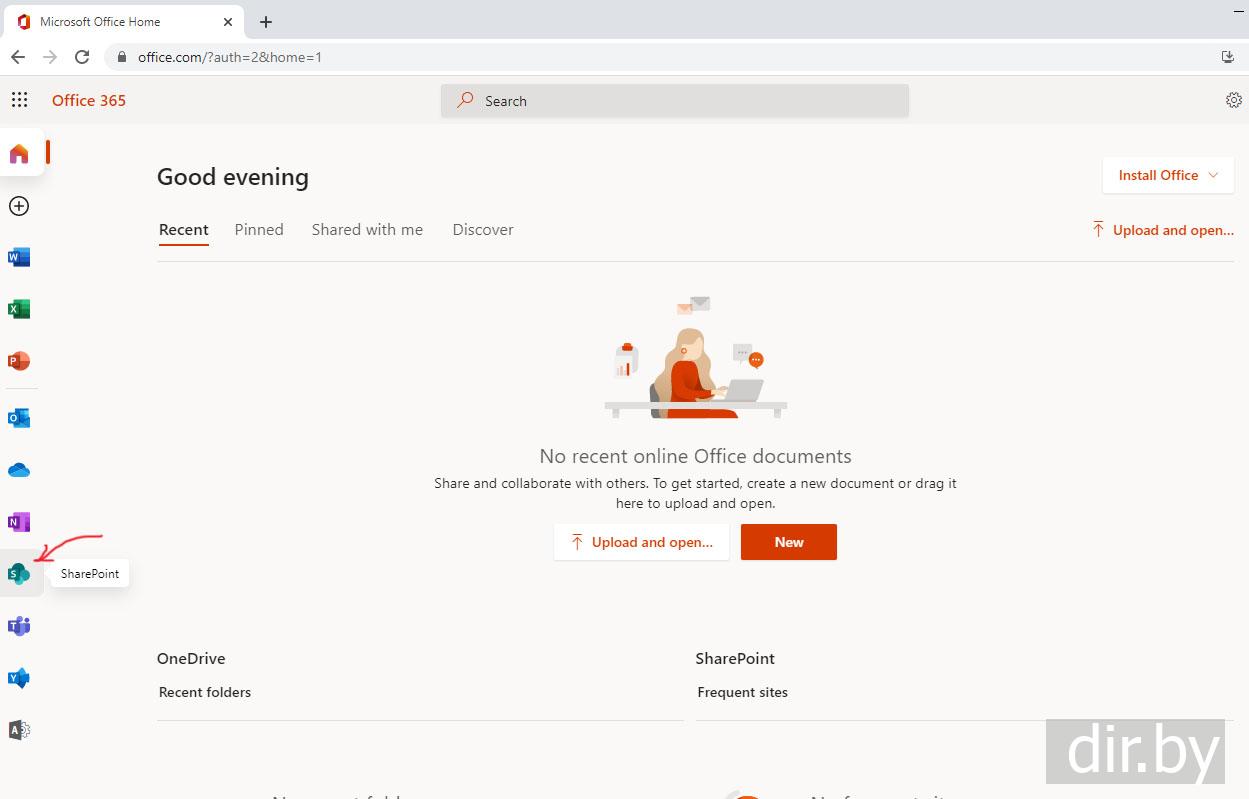The image size is (1249, 799).
Task: Open Word from the sidebar
Action: [x=19, y=257]
